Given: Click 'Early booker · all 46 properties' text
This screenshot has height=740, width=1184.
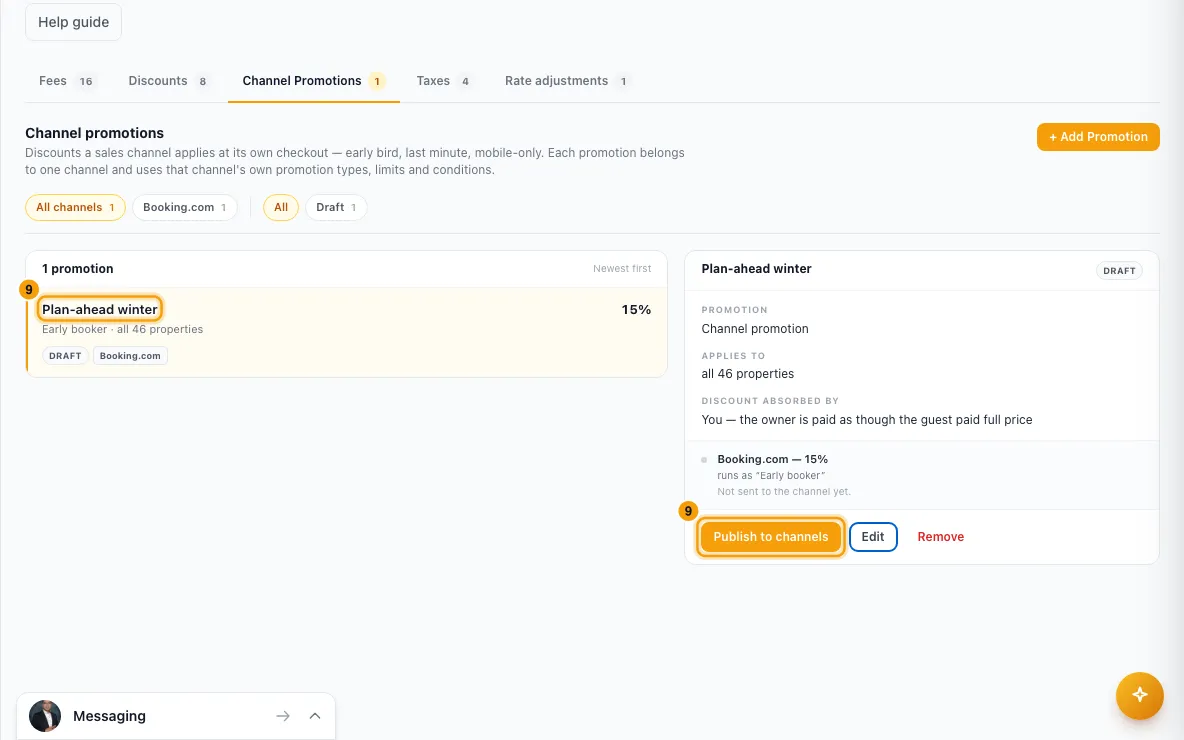Looking at the screenshot, I should point(122,329).
